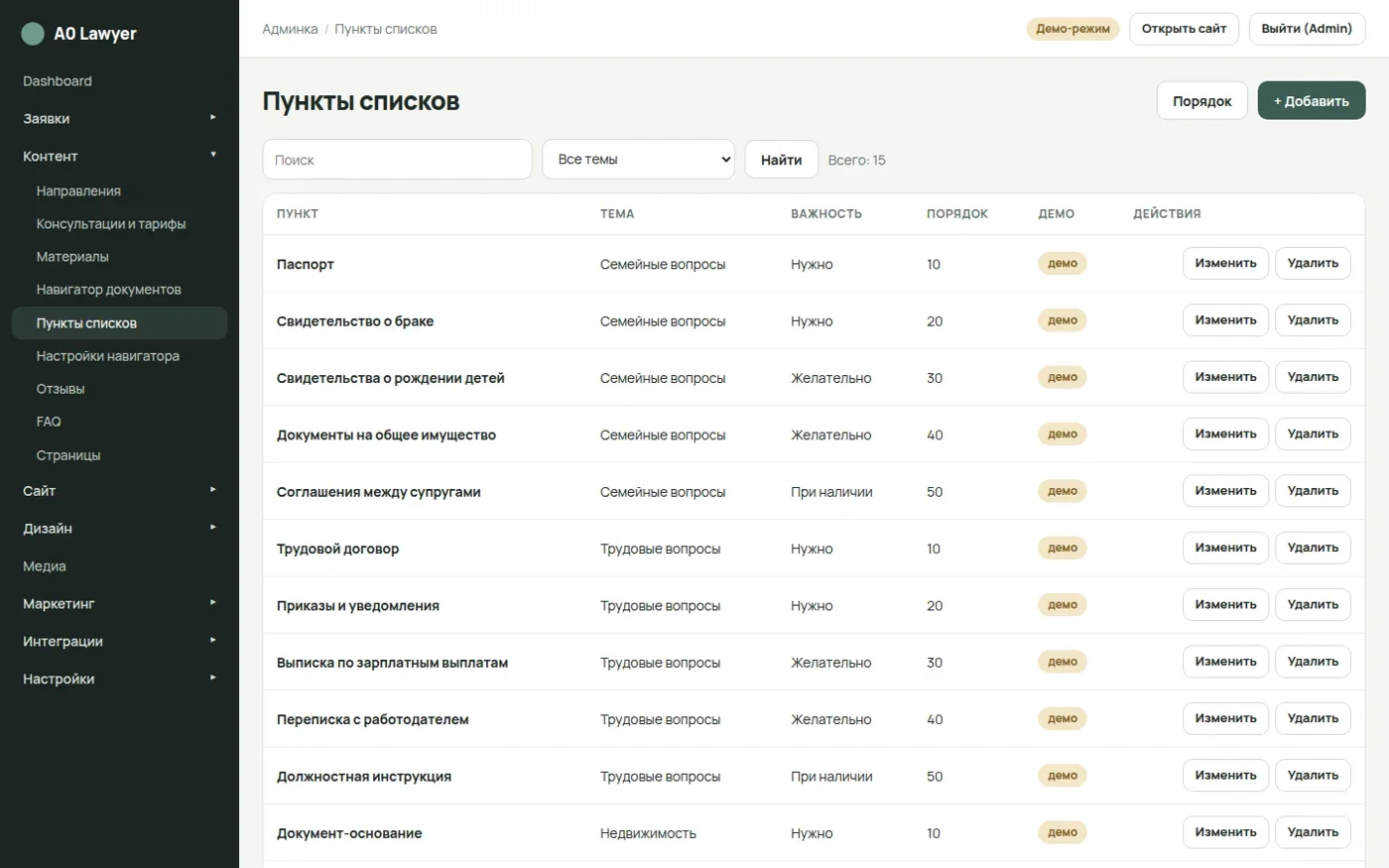
Task: Focus the Поиск search input field
Action: pos(397,160)
